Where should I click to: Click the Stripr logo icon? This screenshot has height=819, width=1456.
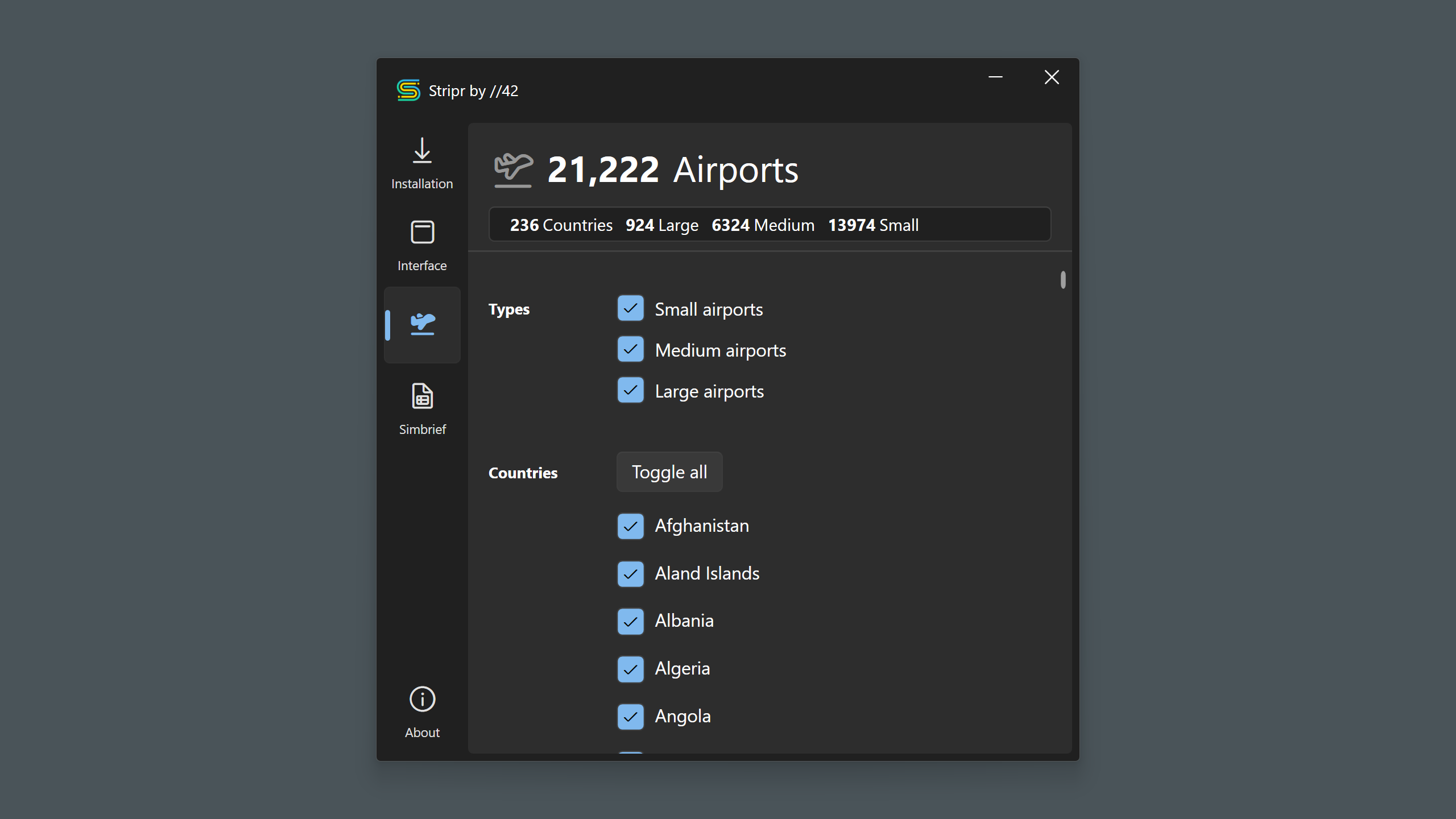[x=408, y=90]
